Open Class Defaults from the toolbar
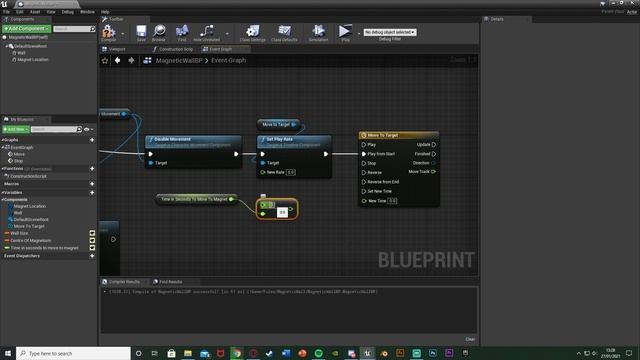The height and width of the screenshot is (360, 640). (284, 31)
